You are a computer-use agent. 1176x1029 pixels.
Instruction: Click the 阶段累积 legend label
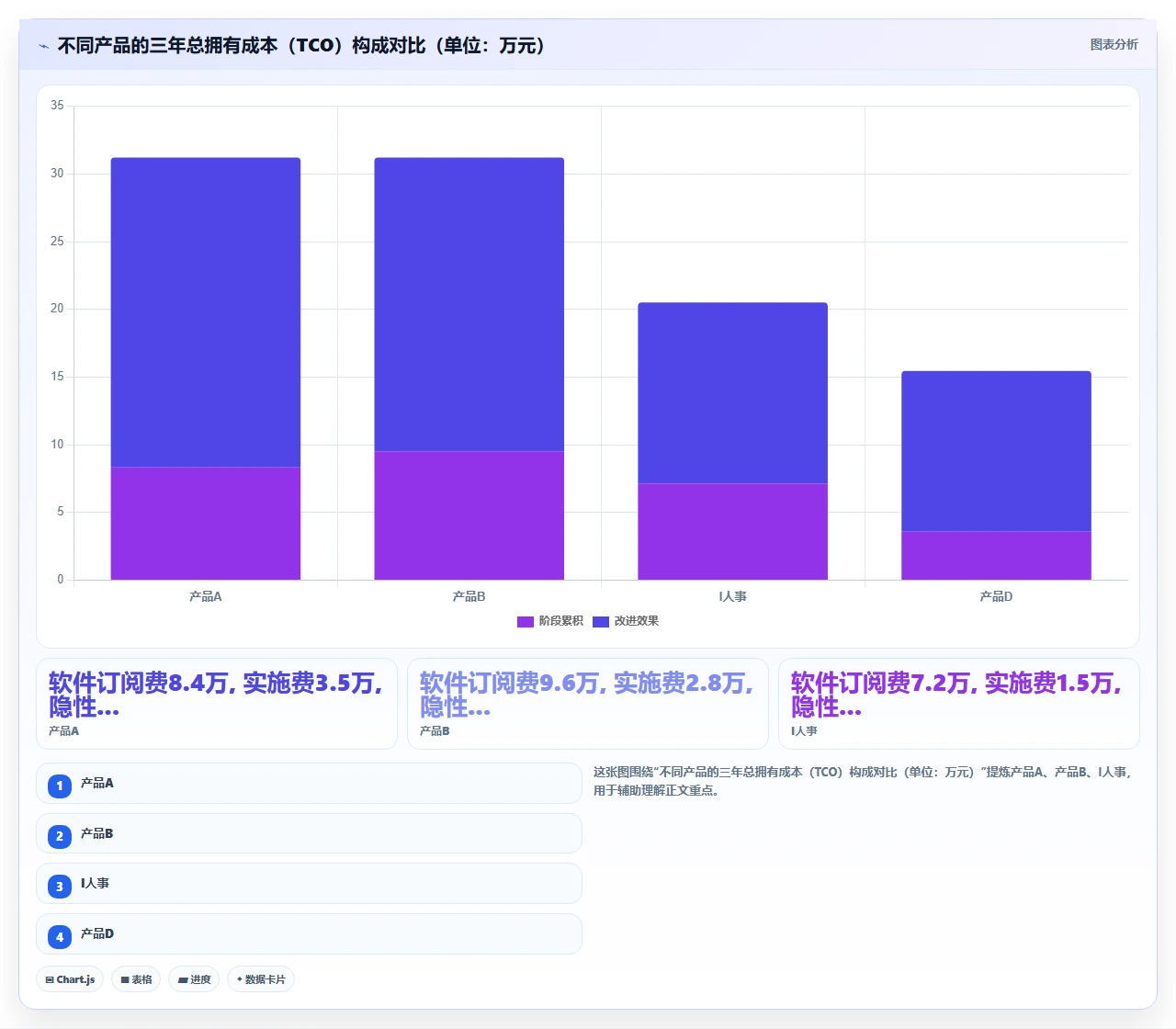(560, 621)
